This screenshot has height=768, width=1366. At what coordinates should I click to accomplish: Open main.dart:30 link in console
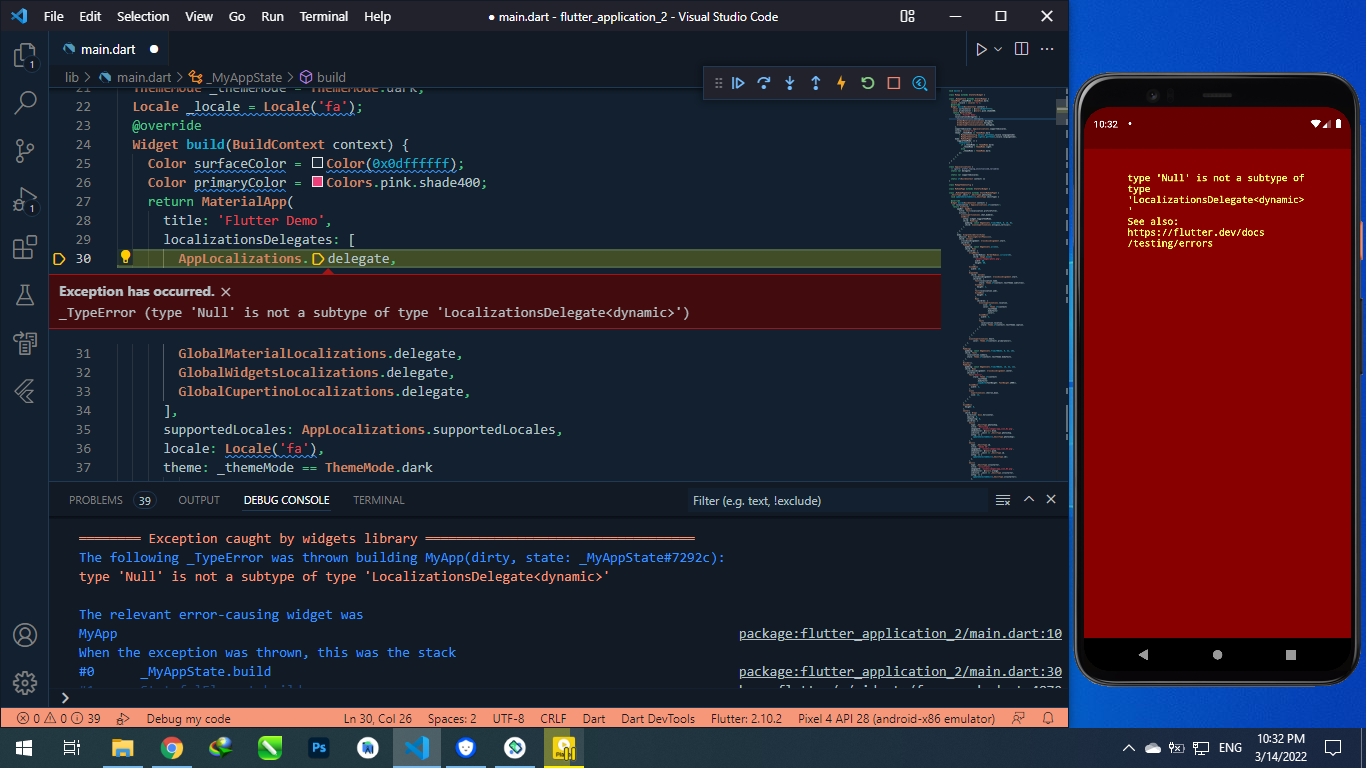coord(900,671)
